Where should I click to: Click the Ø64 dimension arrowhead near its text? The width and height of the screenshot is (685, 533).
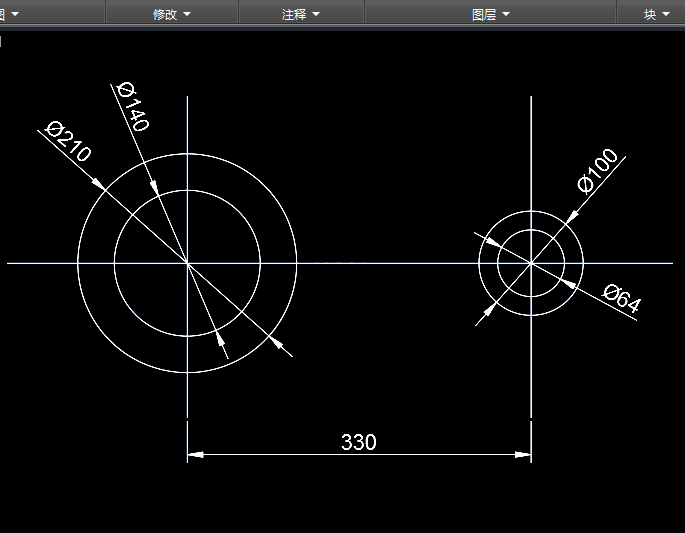[x=567, y=284]
